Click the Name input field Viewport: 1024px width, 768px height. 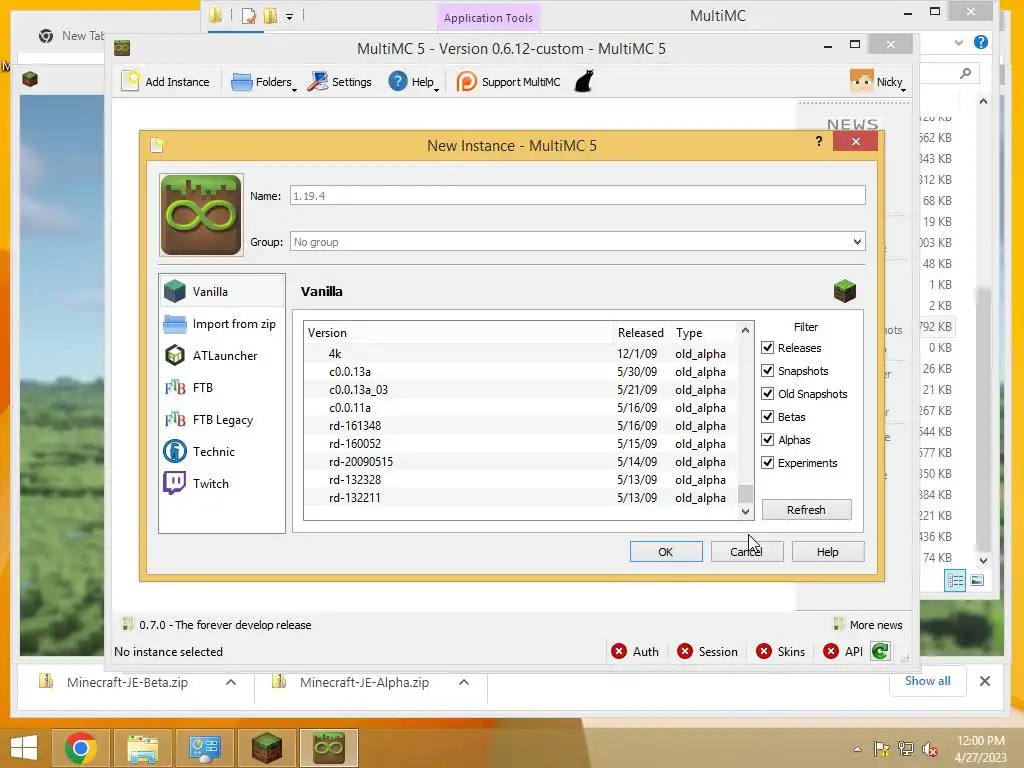(x=577, y=195)
